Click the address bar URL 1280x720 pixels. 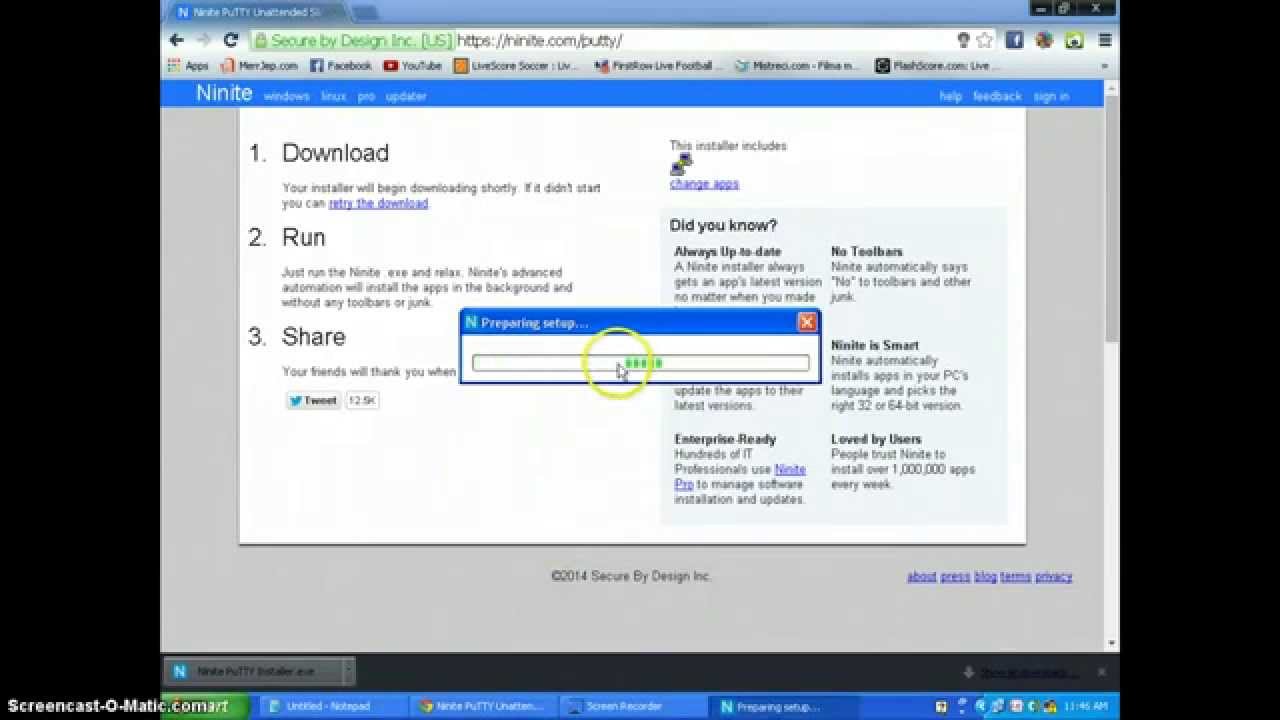[540, 41]
